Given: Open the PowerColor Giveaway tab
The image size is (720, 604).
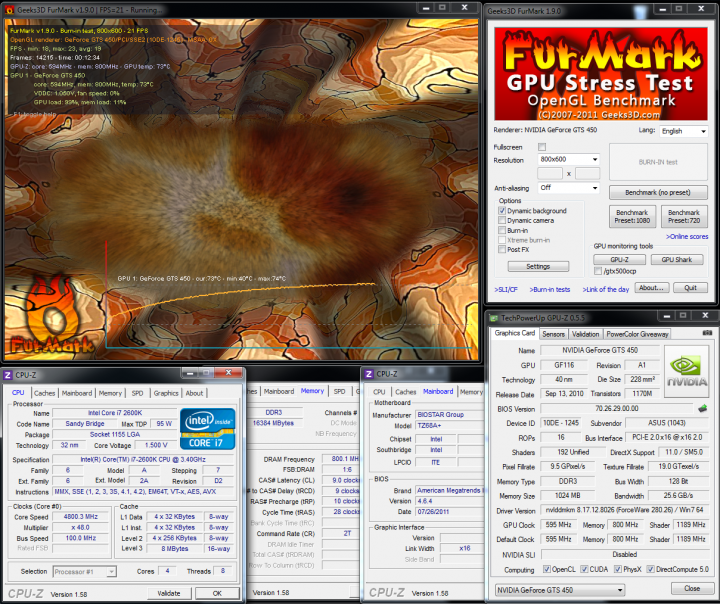Looking at the screenshot, I should (637, 334).
